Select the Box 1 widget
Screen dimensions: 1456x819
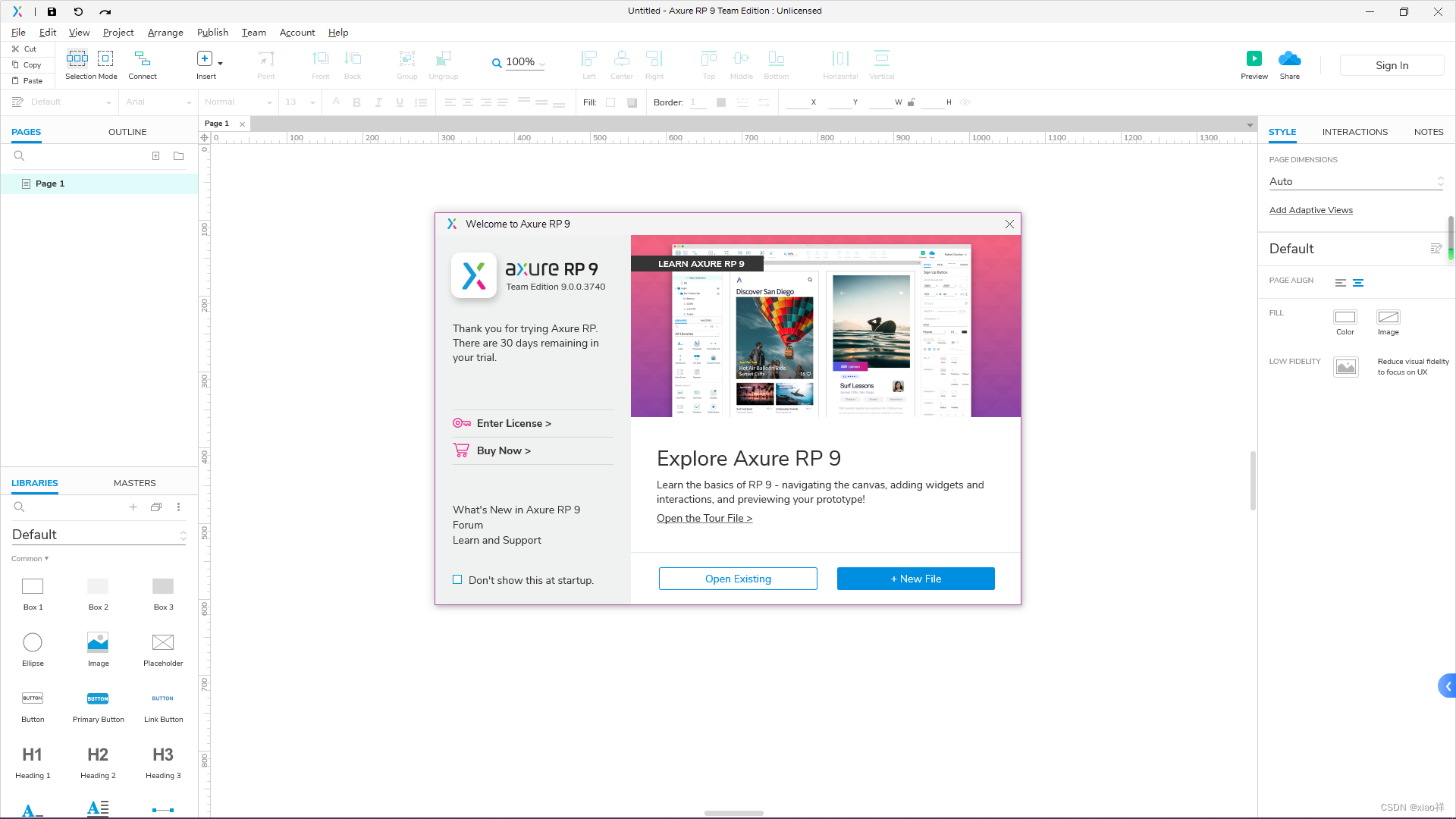(33, 594)
